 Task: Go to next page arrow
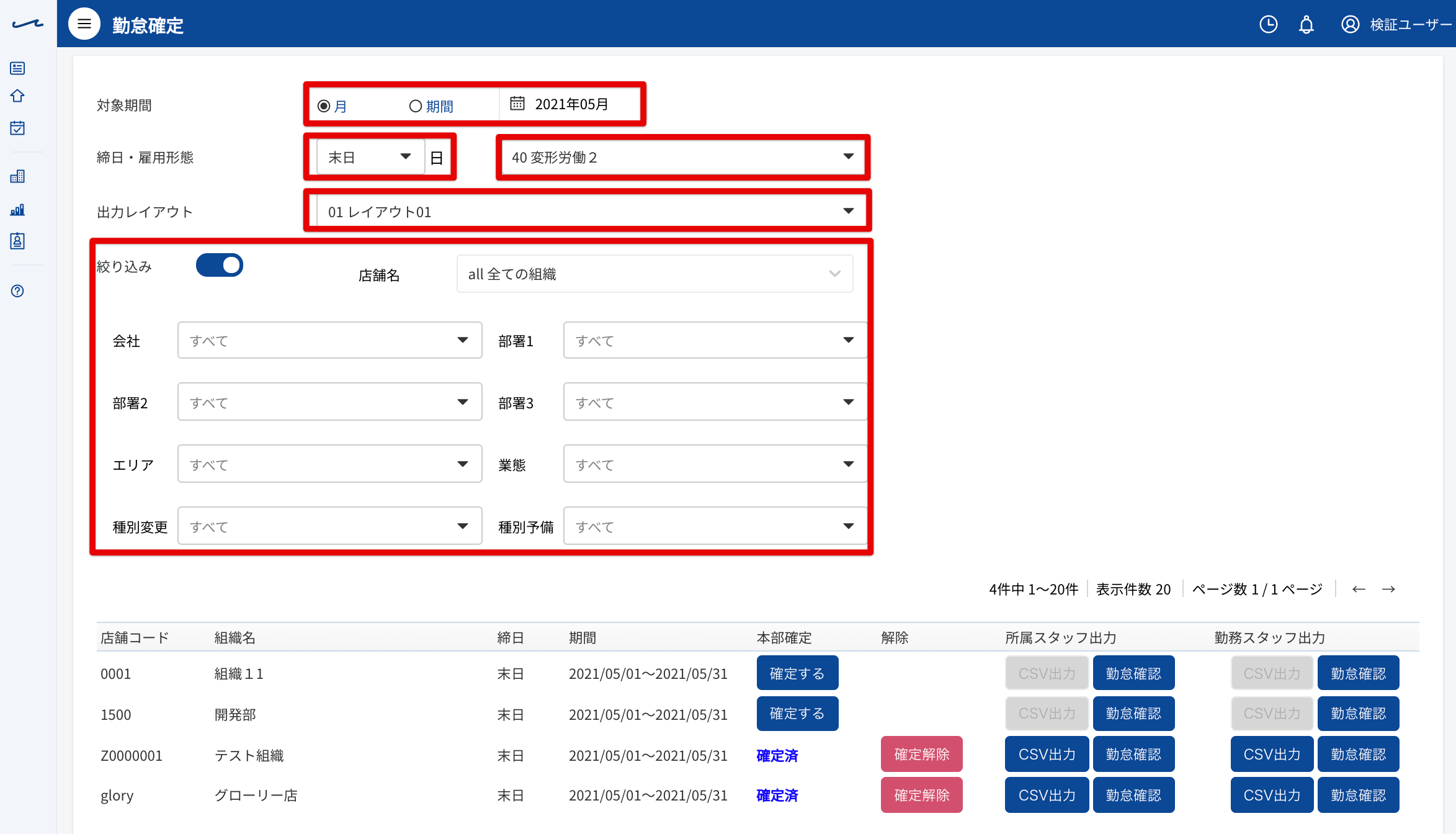tap(1388, 589)
